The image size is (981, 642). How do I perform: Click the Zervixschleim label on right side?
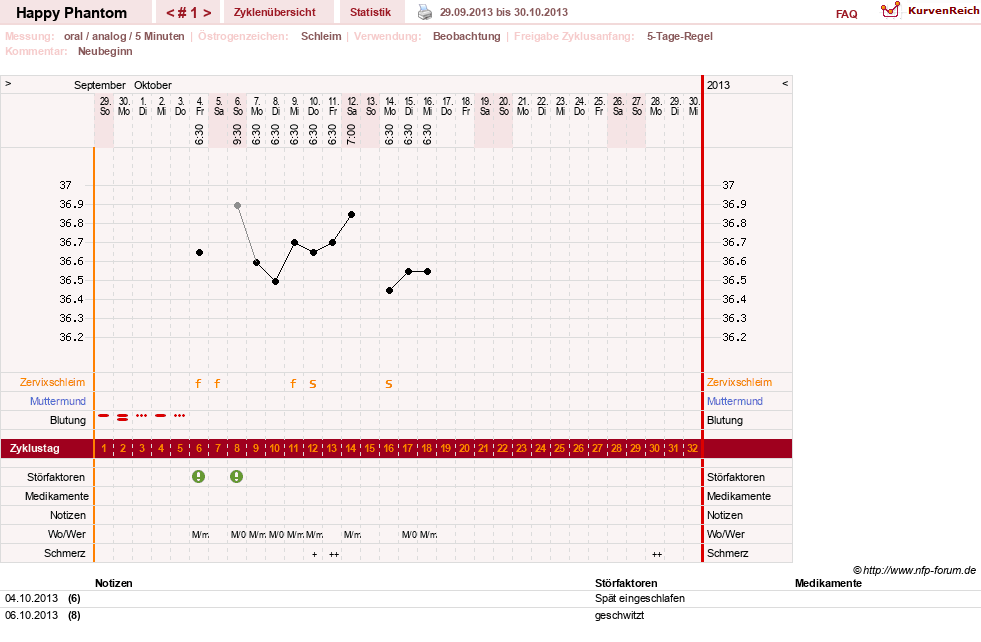pyautogui.click(x=740, y=382)
